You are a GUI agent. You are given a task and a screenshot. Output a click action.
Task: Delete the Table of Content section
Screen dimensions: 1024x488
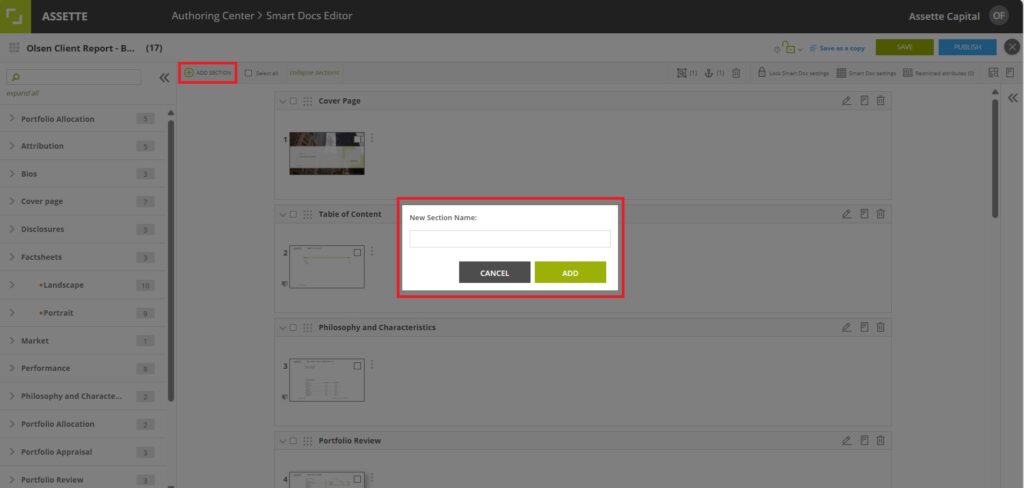pyautogui.click(x=880, y=214)
